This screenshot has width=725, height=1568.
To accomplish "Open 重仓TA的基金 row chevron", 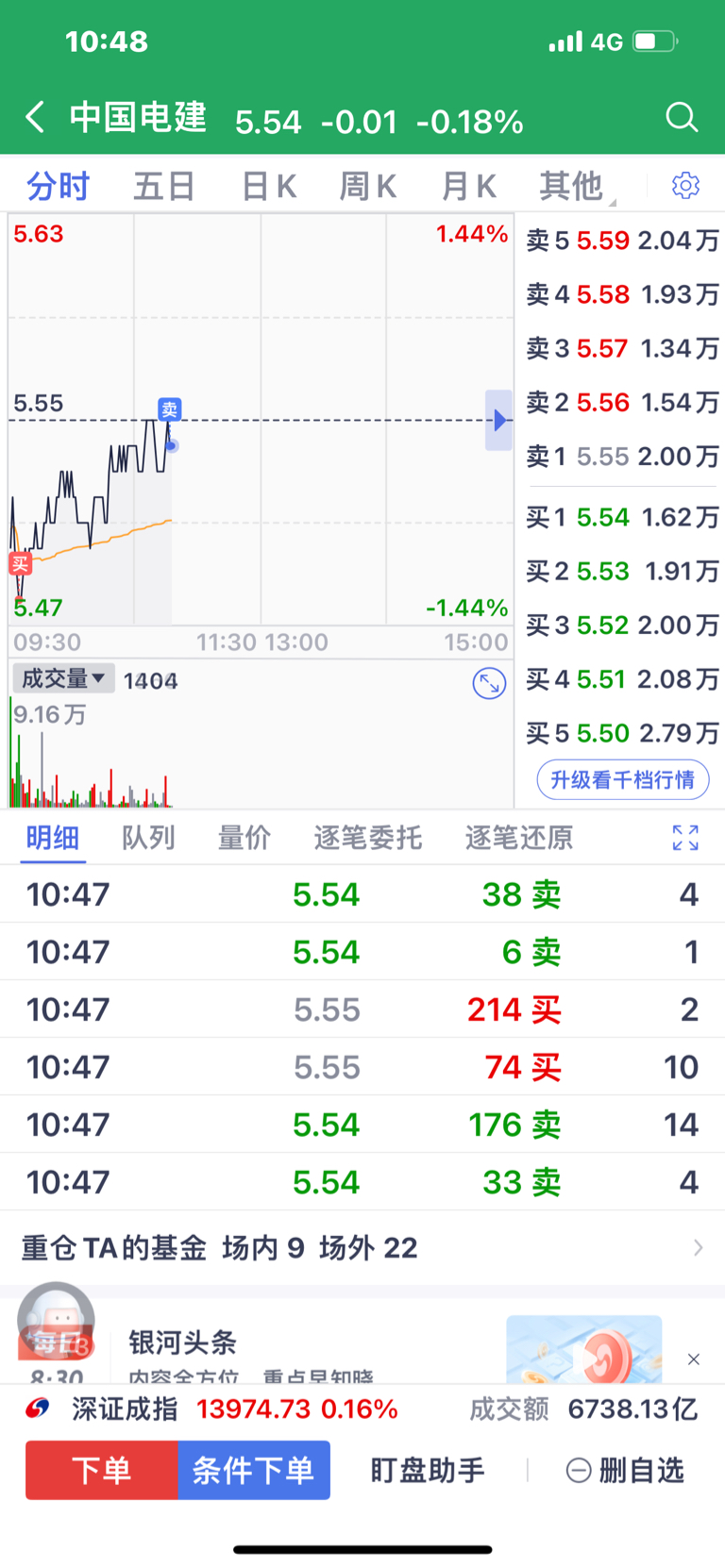I will 698,1247.
